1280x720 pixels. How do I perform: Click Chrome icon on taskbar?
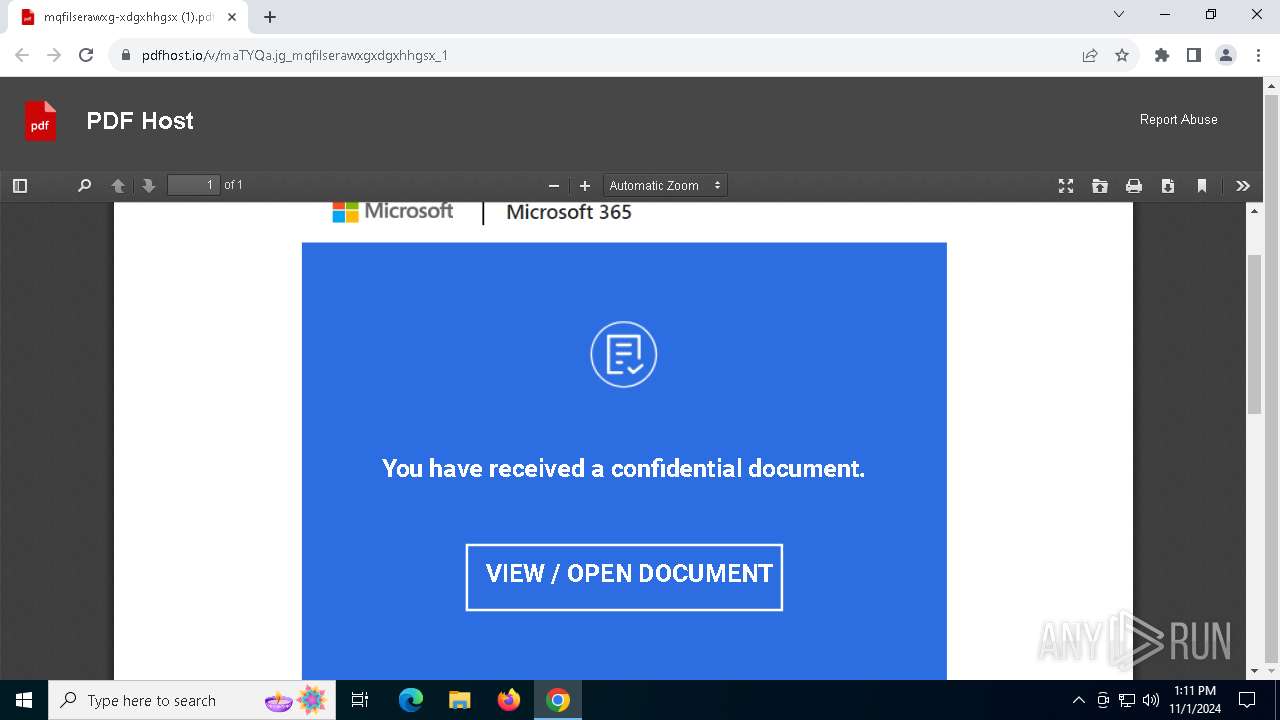pyautogui.click(x=558, y=700)
